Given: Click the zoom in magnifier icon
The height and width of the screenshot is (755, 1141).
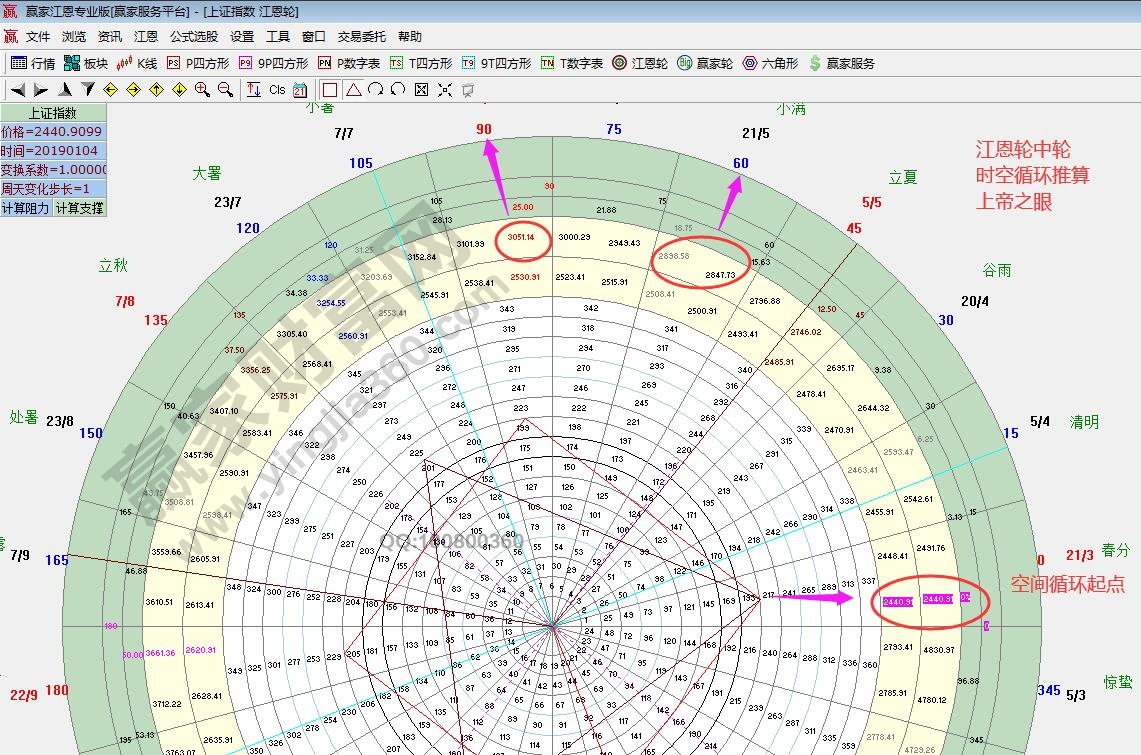Looking at the screenshot, I should coord(202,89).
